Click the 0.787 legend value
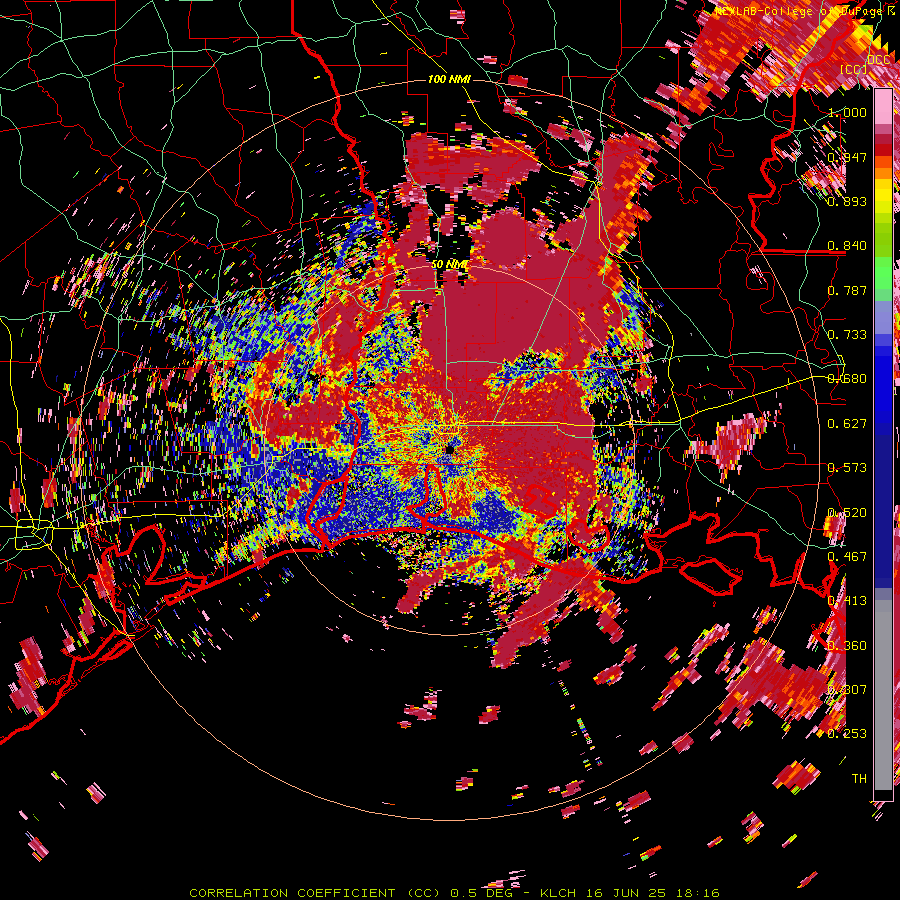The image size is (900, 900). [847, 290]
